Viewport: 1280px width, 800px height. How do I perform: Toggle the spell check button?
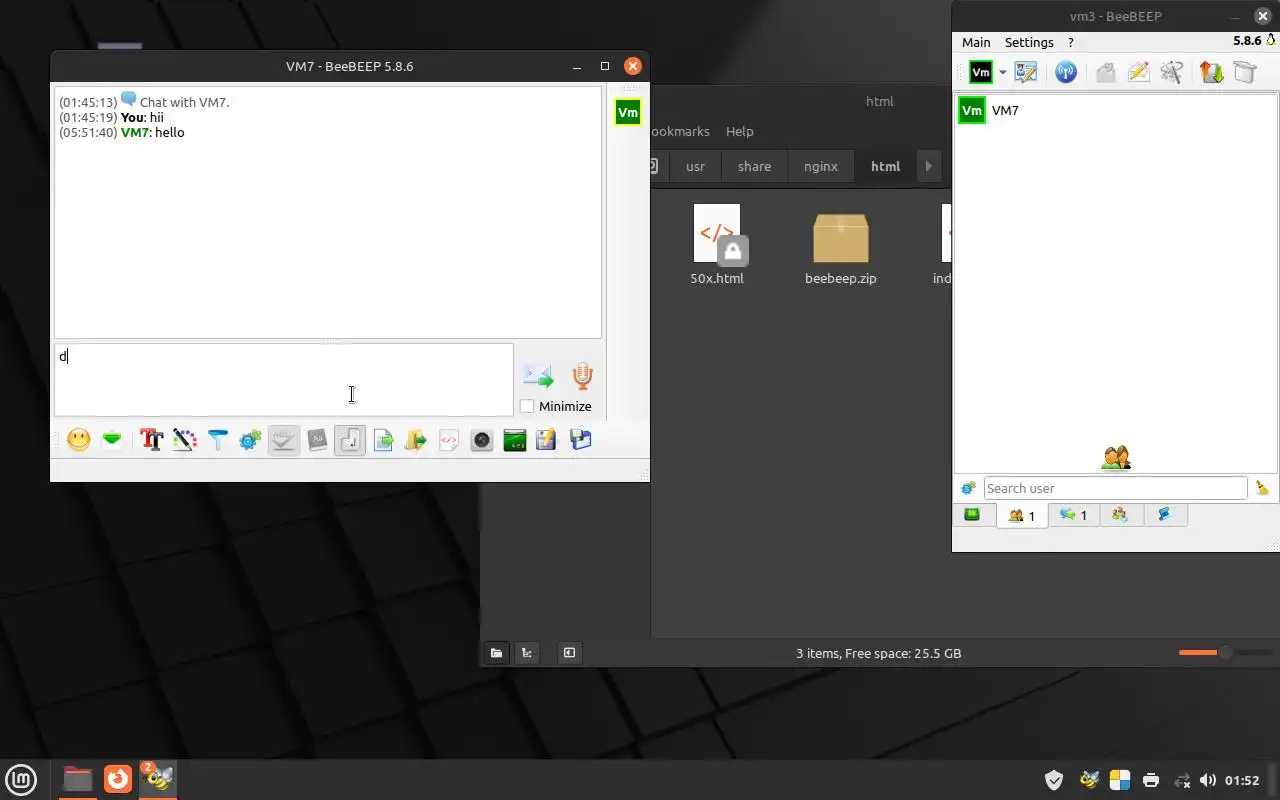tap(284, 439)
